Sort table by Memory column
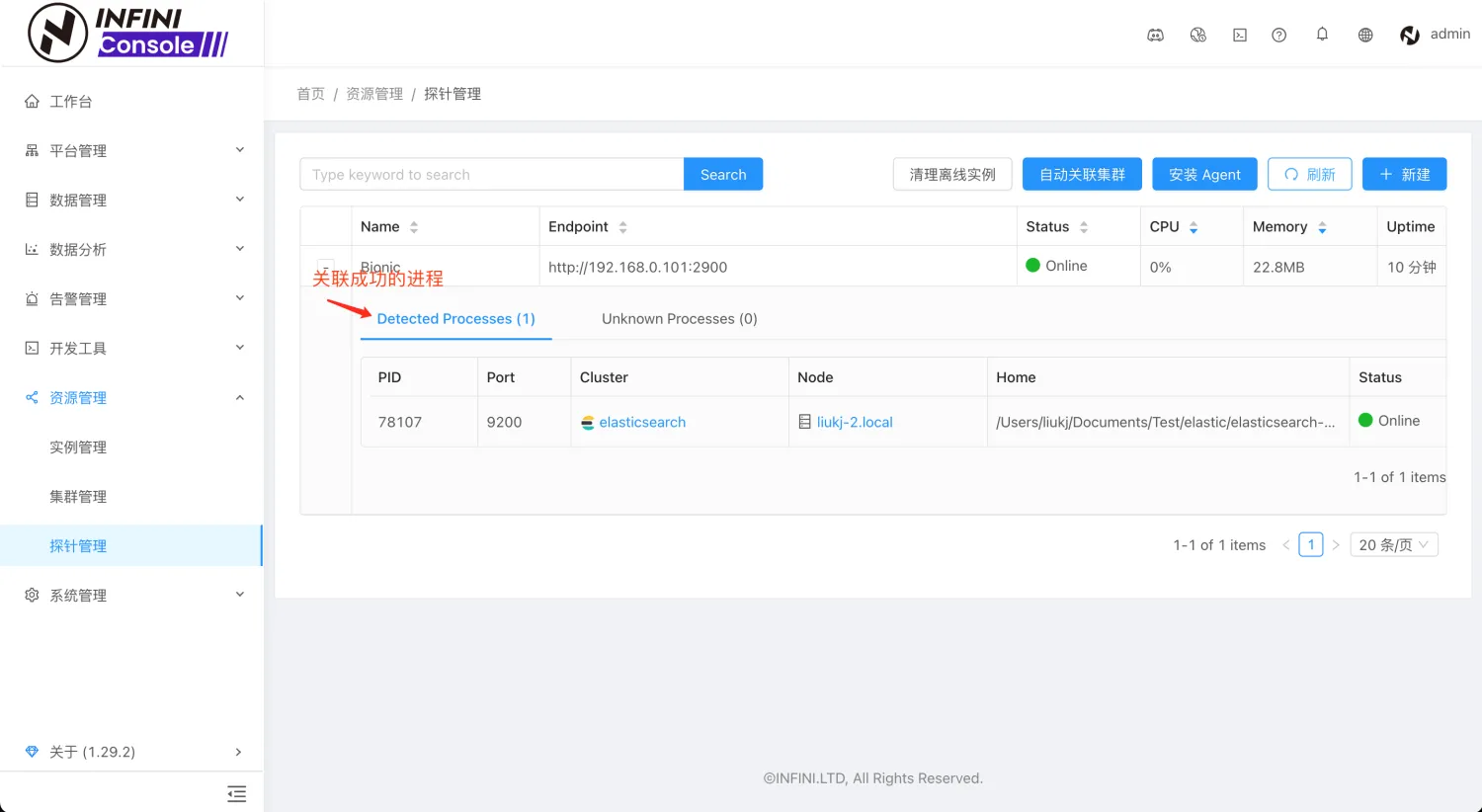 tap(1289, 226)
